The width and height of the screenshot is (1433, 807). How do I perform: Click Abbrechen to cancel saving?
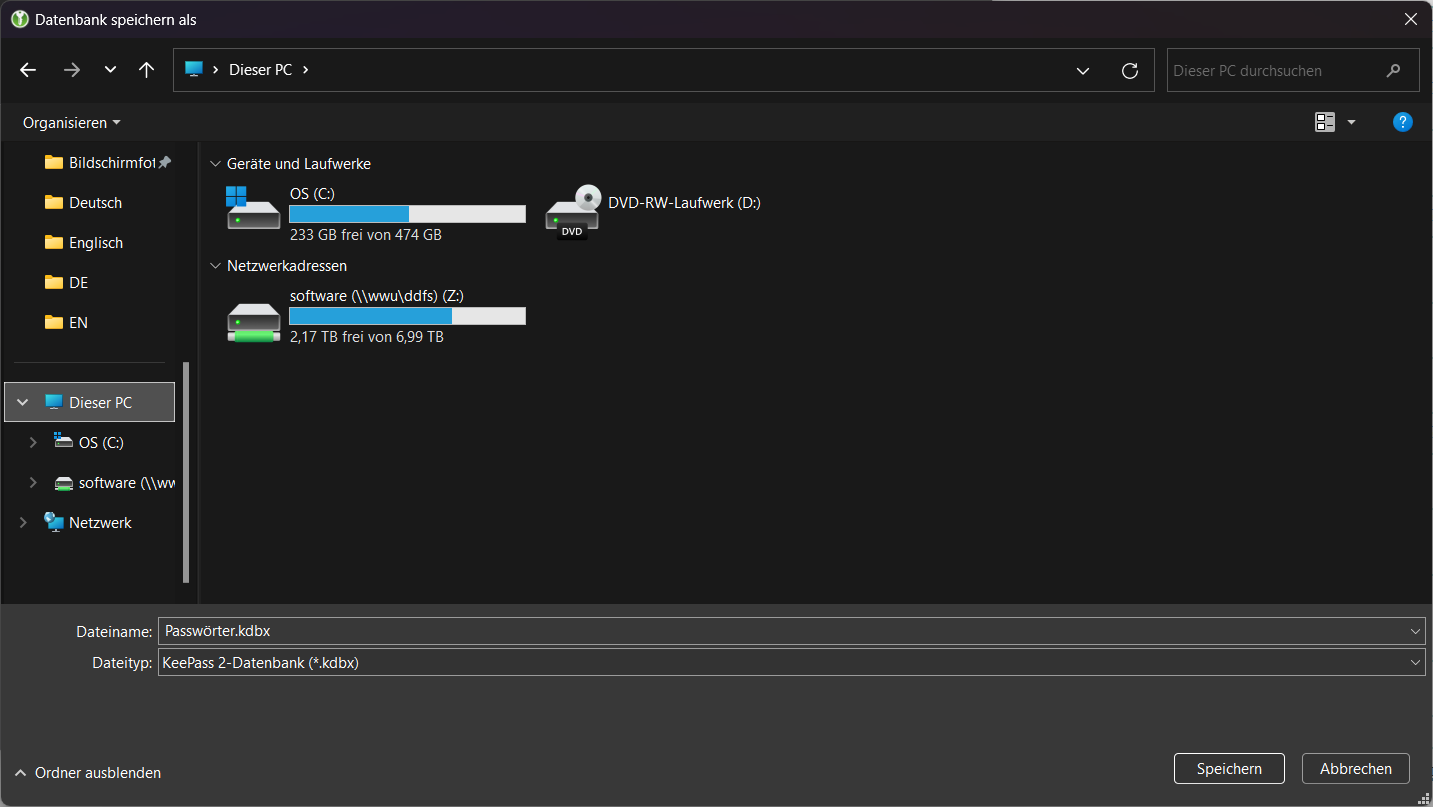tap(1355, 769)
